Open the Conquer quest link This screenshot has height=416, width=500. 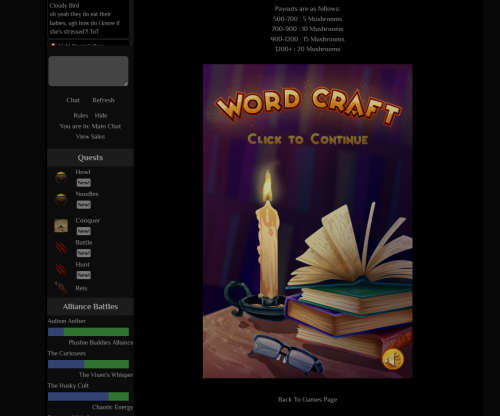88,220
